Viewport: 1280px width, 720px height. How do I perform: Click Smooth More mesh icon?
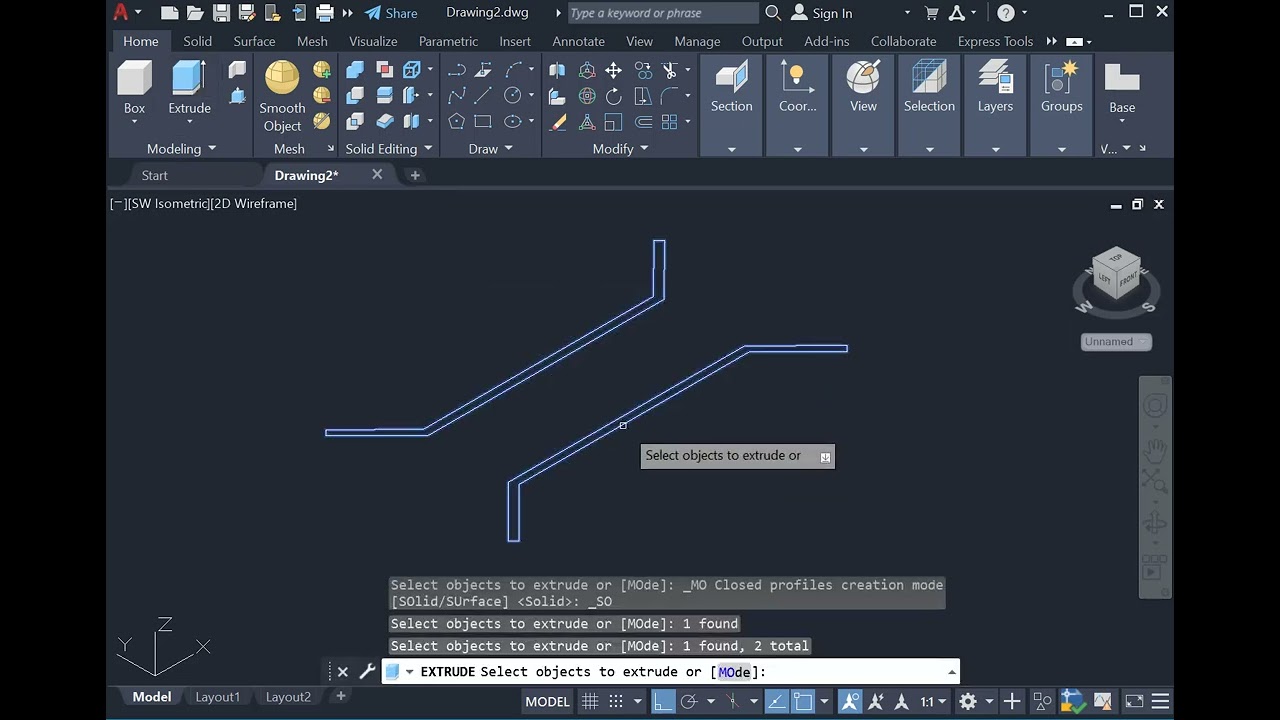[322, 70]
